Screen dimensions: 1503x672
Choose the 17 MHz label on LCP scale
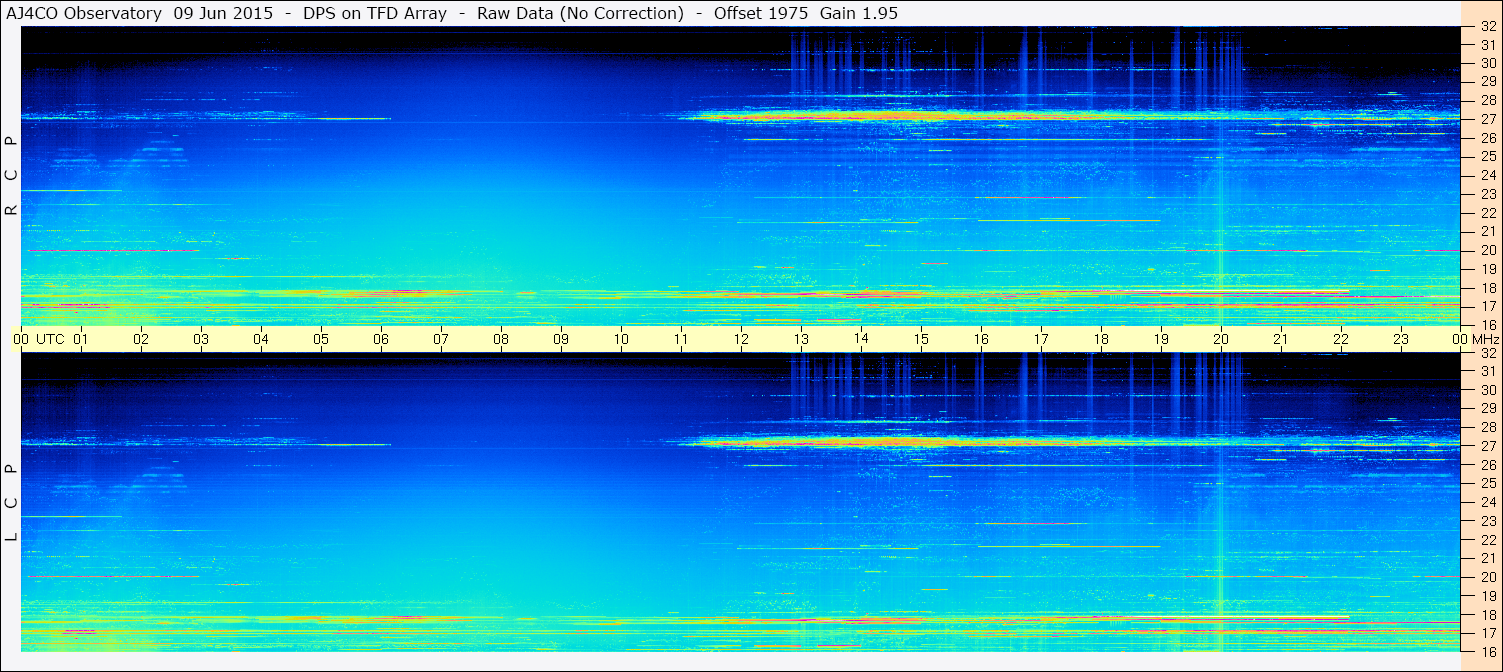(x=1487, y=633)
